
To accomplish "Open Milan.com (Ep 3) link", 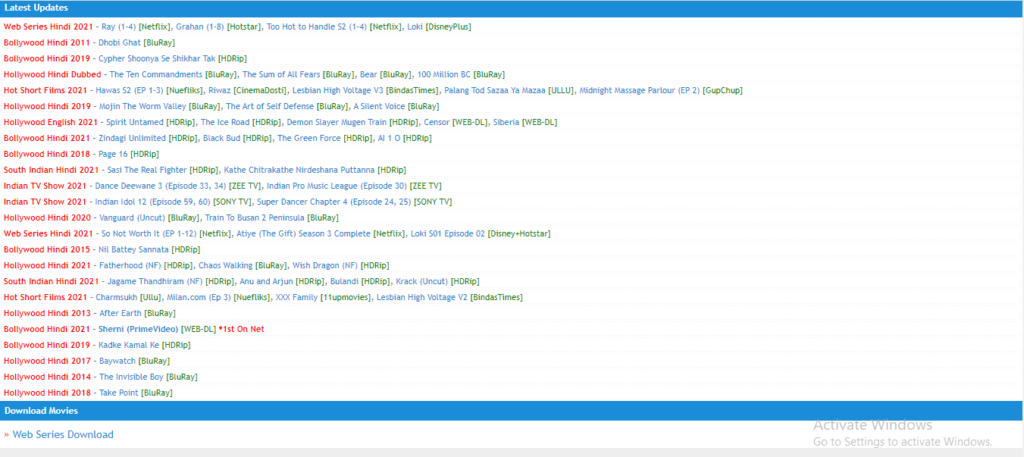I will pos(199,297).
